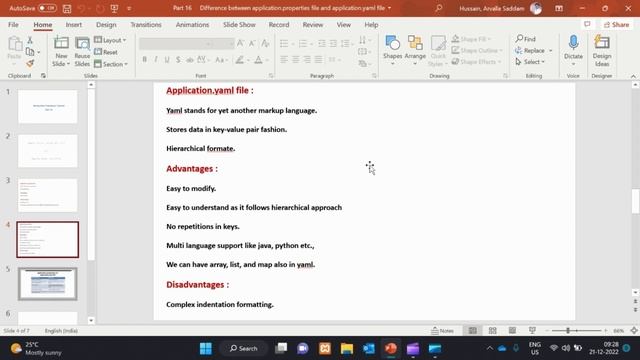Switch to Slide Sorter view
640x360 pixels.
coord(493,330)
